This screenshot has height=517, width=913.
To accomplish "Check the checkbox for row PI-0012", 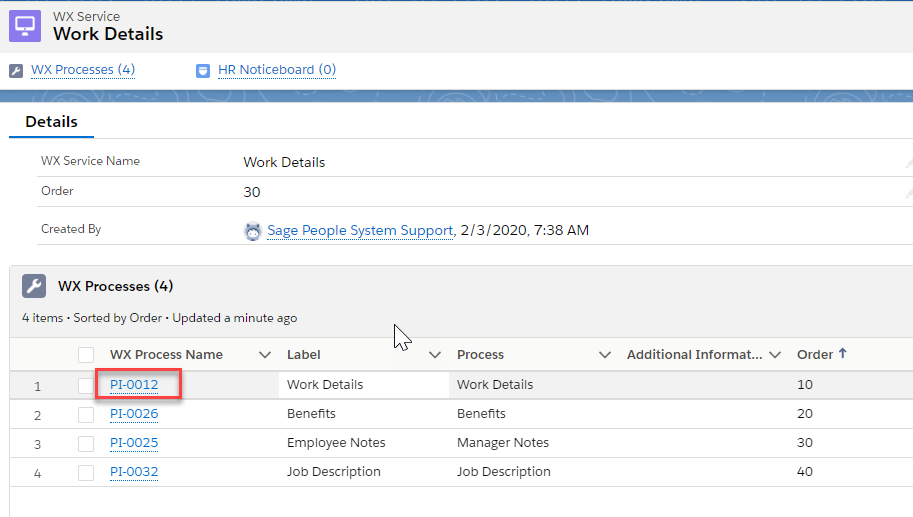I will coord(86,385).
